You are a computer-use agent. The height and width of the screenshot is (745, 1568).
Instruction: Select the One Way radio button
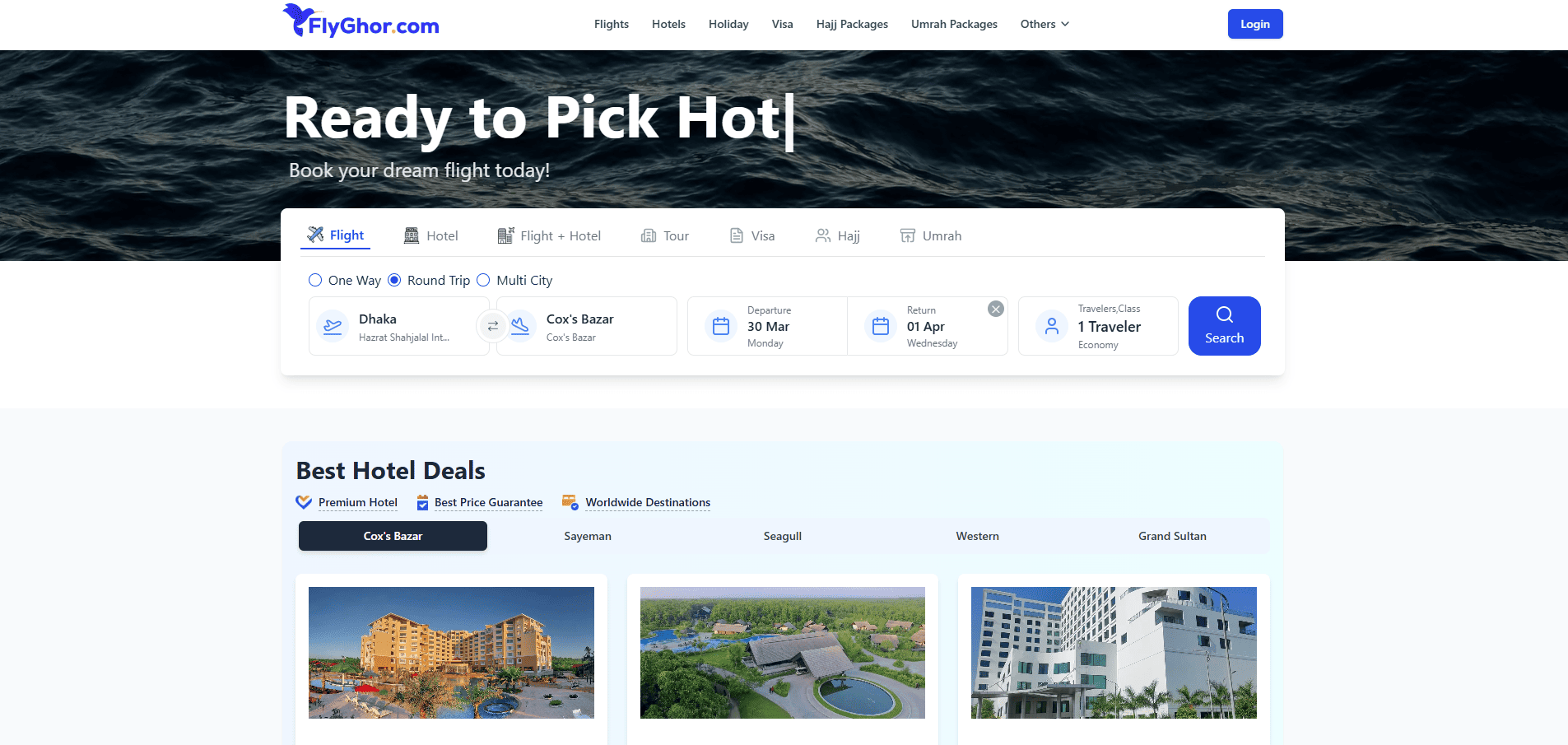coord(315,280)
